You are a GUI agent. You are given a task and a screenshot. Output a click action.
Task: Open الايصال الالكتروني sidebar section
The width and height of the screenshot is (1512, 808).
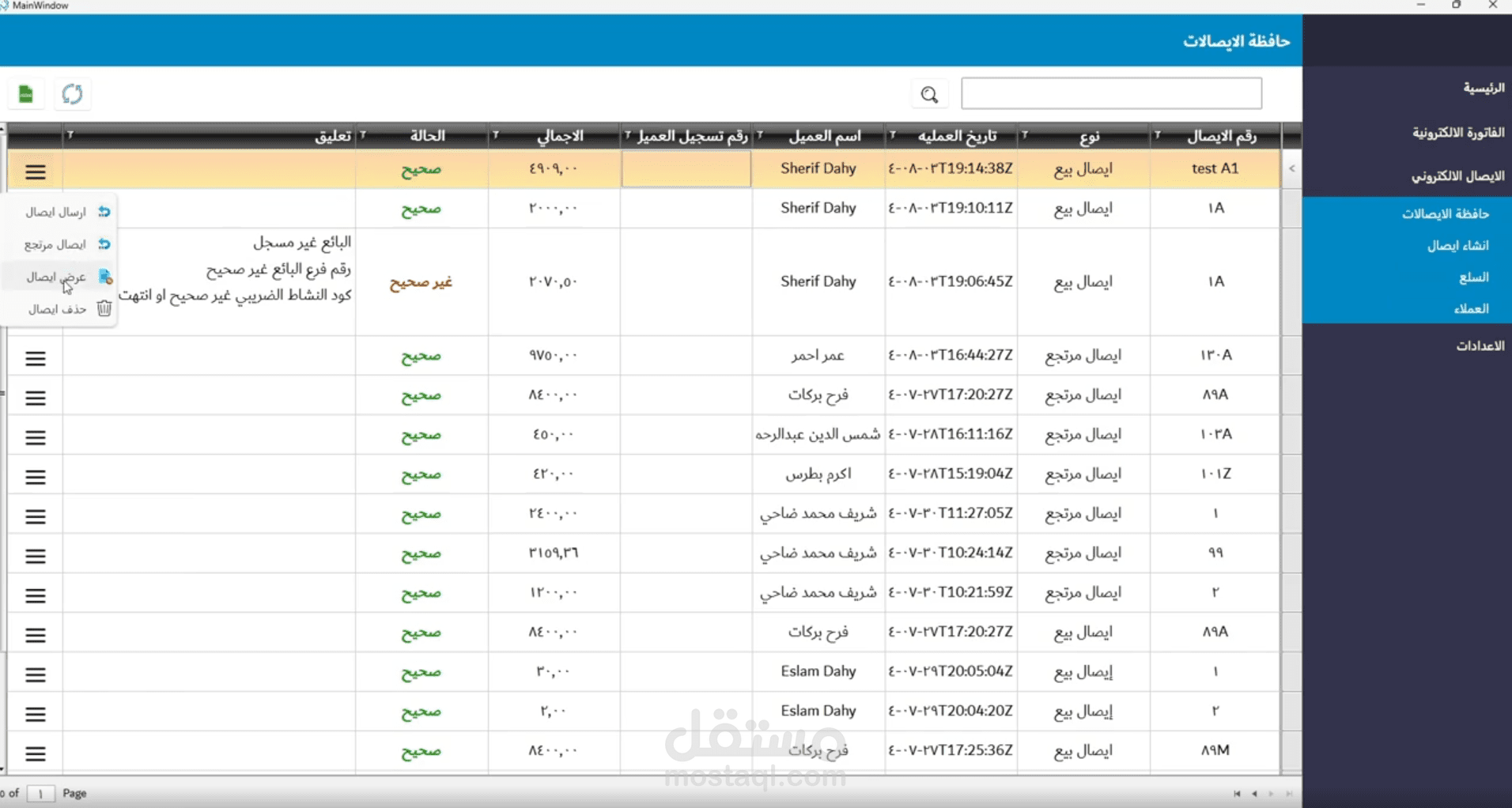pyautogui.click(x=1457, y=176)
